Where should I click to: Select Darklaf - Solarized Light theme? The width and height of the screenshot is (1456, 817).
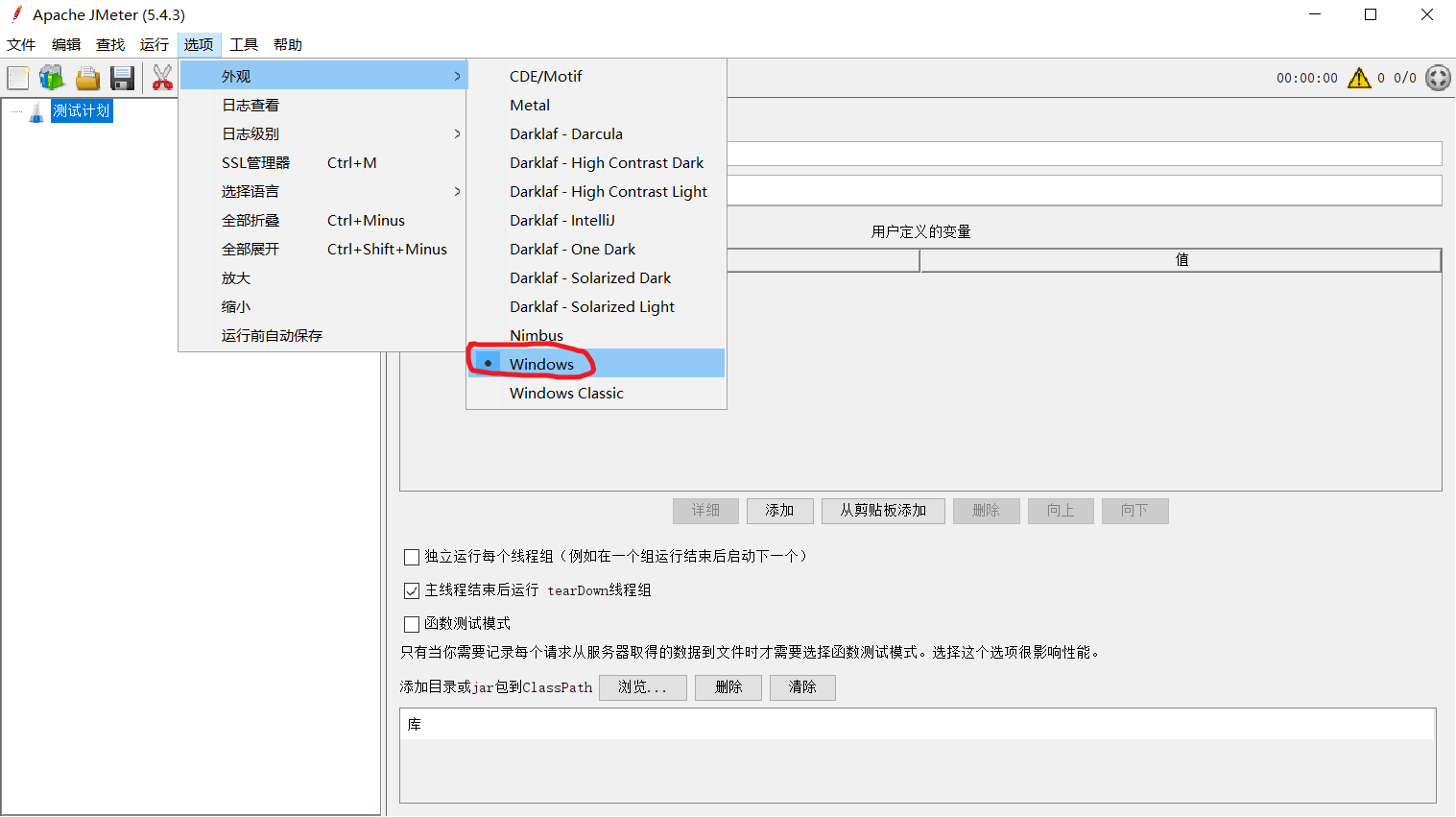pos(596,306)
